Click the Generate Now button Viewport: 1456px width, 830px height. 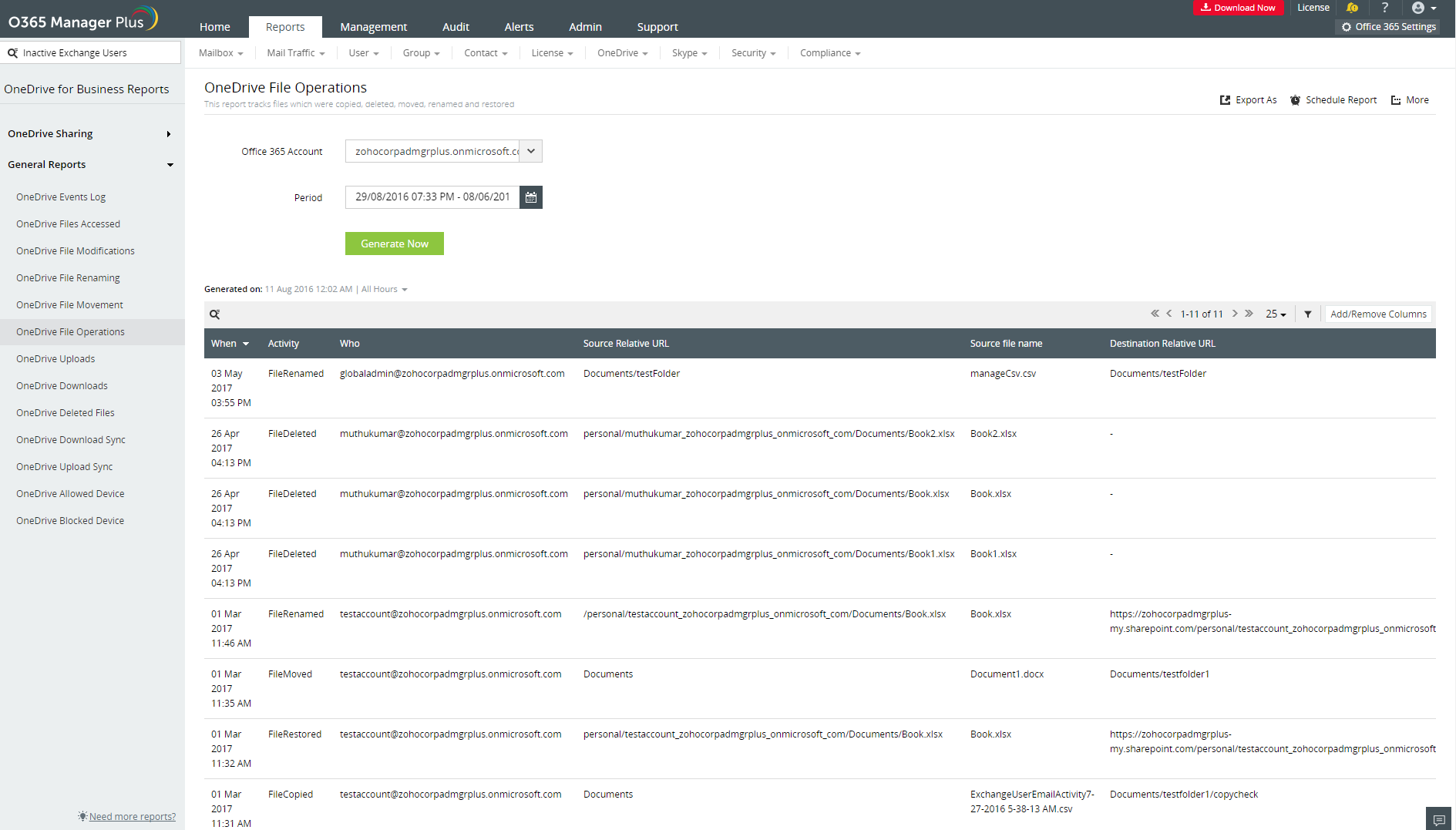(x=395, y=244)
